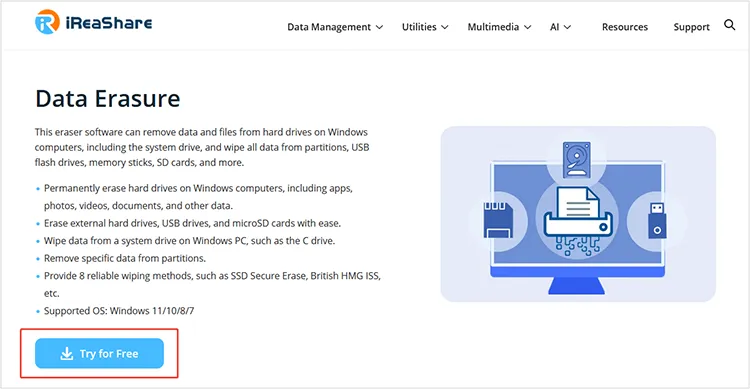The width and height of the screenshot is (750, 389).
Task: Click the hard disk drive illustration icon
Action: point(576,160)
